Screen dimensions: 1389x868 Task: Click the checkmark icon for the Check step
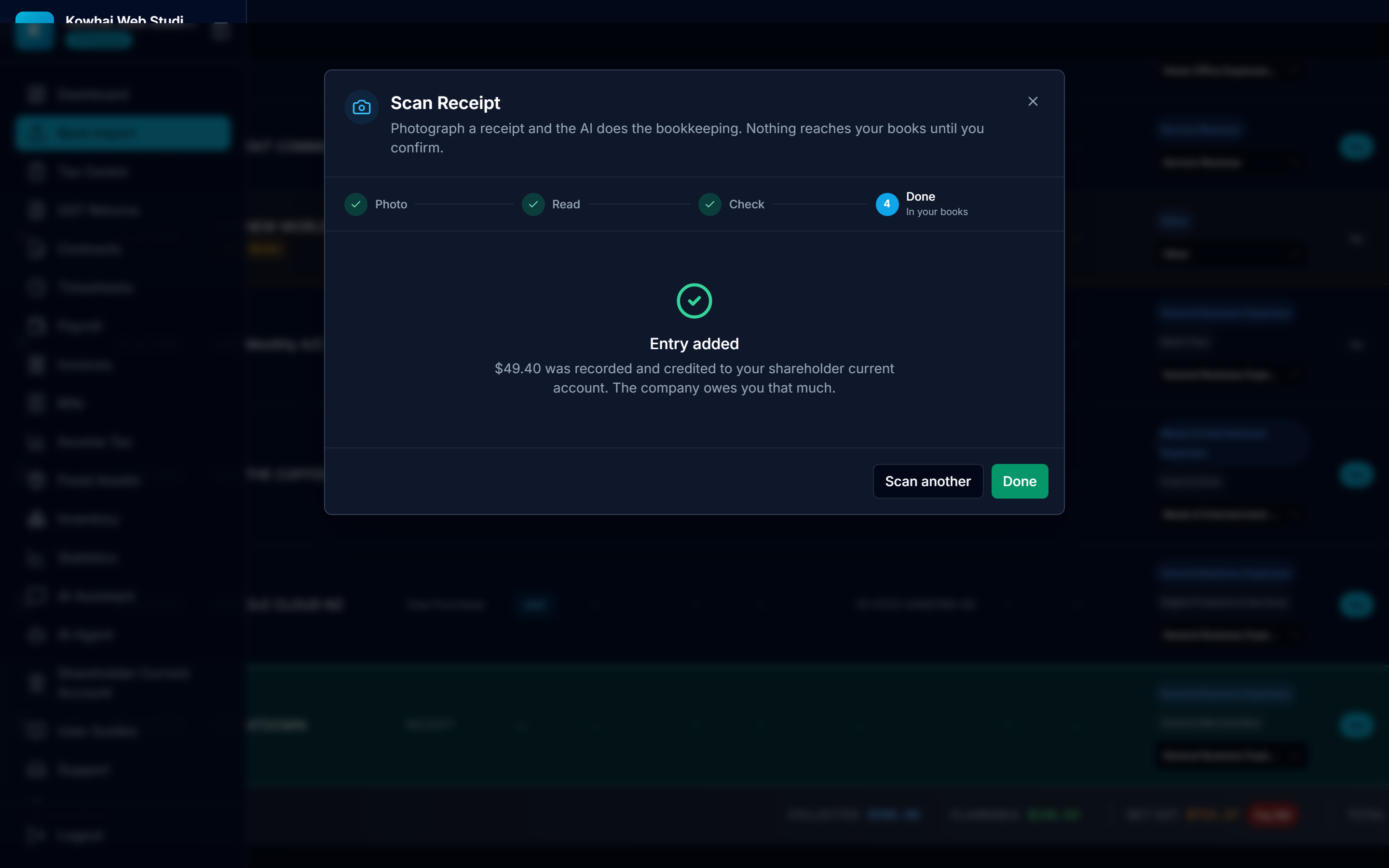click(710, 204)
